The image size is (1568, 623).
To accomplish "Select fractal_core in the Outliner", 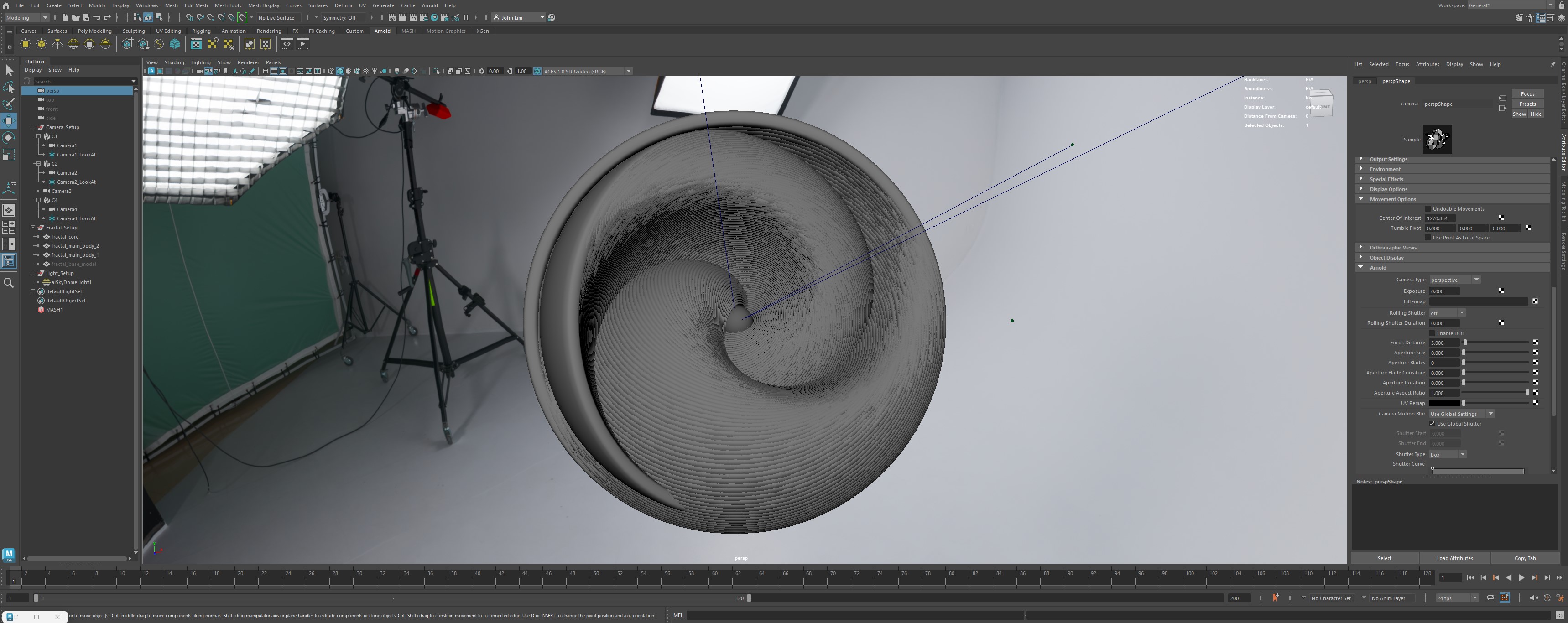I will [x=64, y=237].
